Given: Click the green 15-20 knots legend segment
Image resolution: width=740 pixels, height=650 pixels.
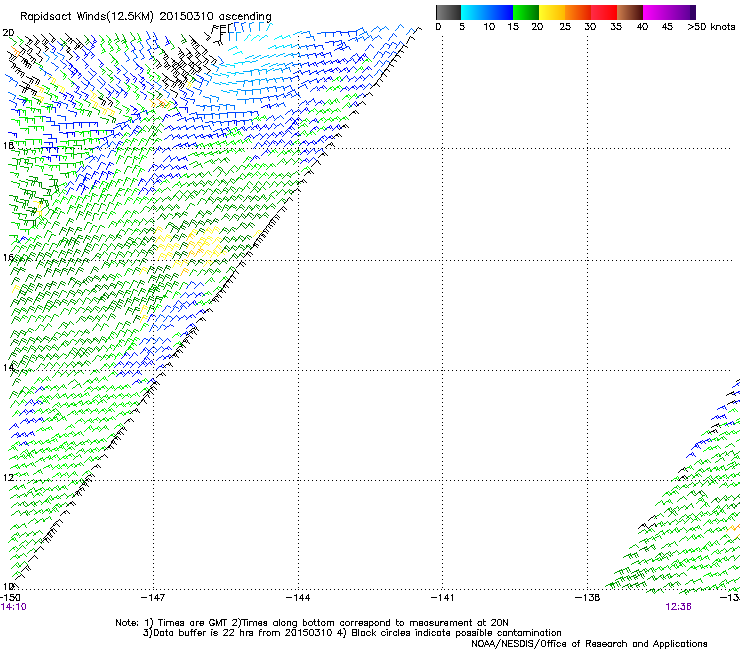Looking at the screenshot, I should point(526,12).
